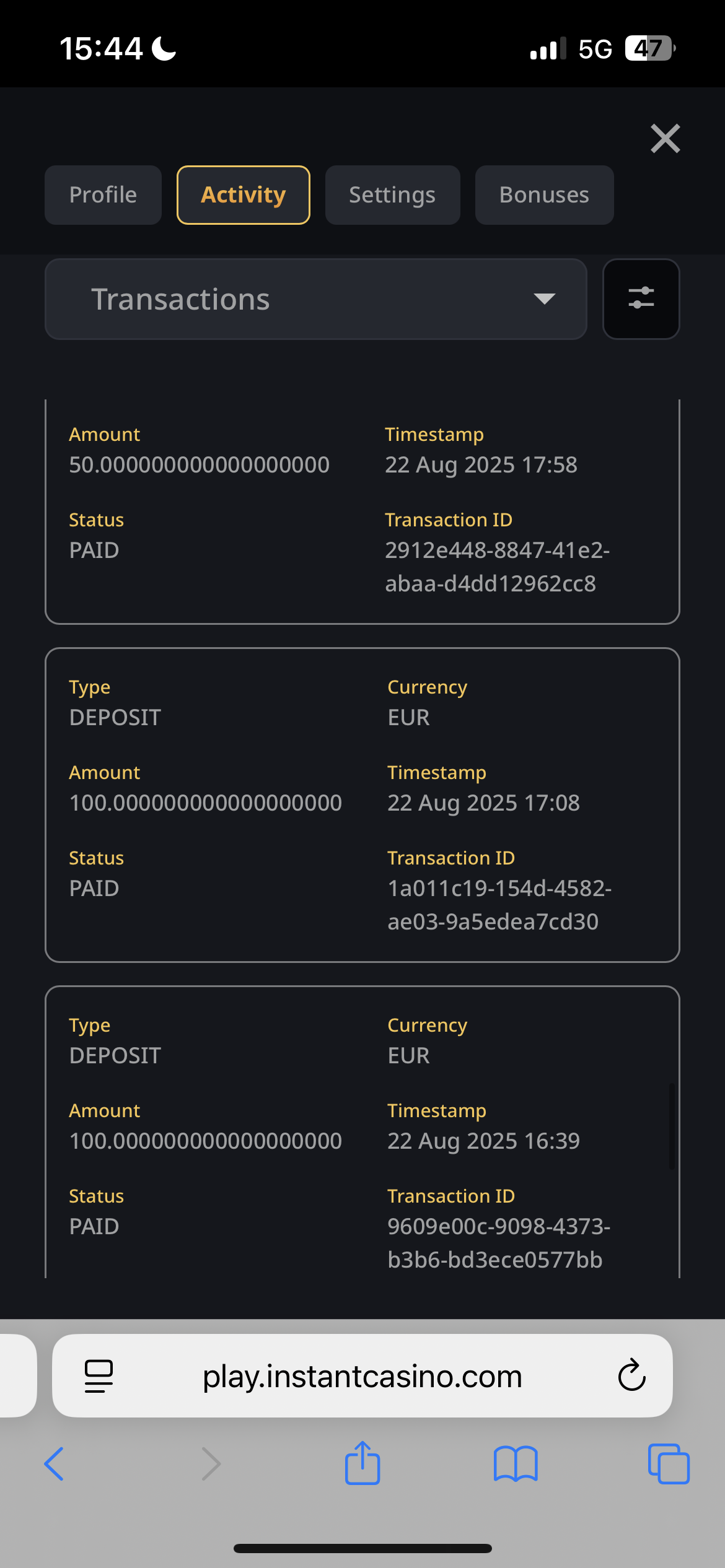The height and width of the screenshot is (1568, 725).
Task: Tap transaction ID starting with 2912e448
Action: 497,567
